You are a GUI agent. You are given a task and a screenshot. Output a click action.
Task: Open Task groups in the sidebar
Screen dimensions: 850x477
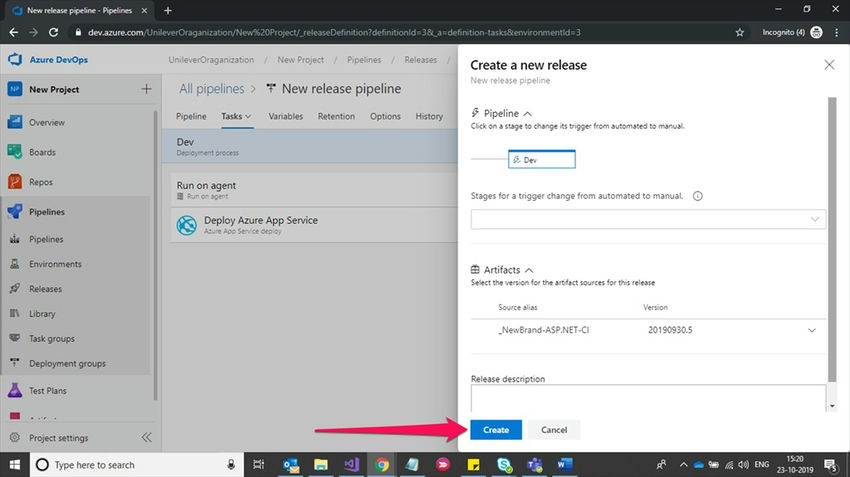pos(51,339)
